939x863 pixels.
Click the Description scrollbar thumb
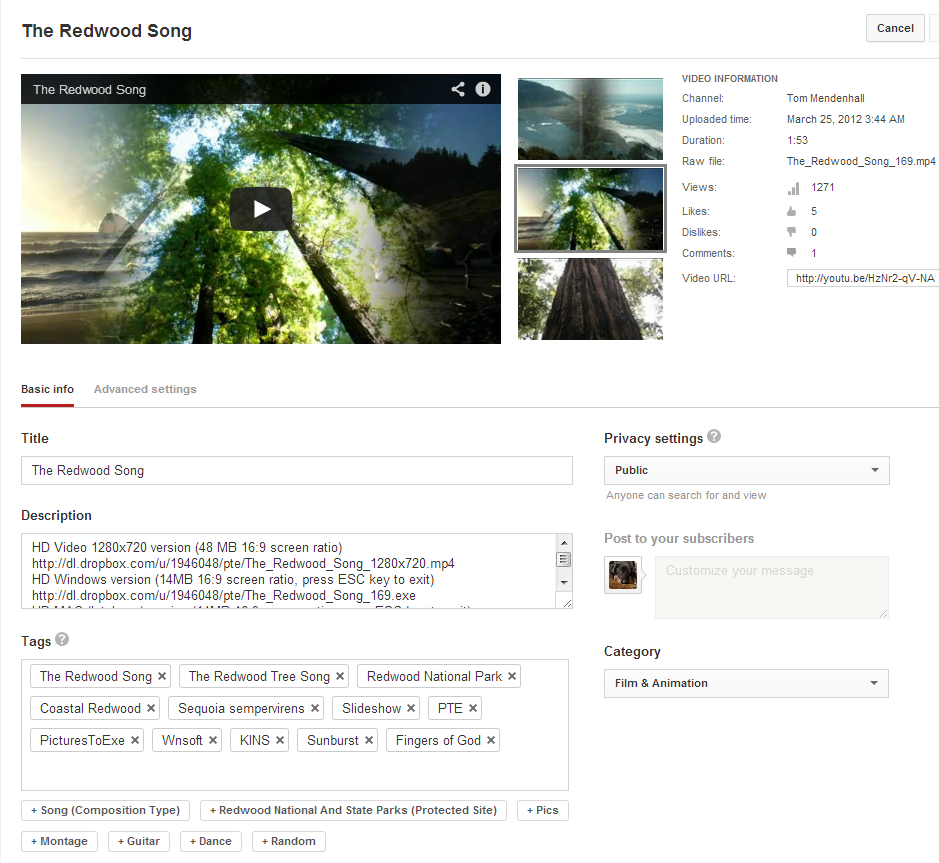click(564, 559)
